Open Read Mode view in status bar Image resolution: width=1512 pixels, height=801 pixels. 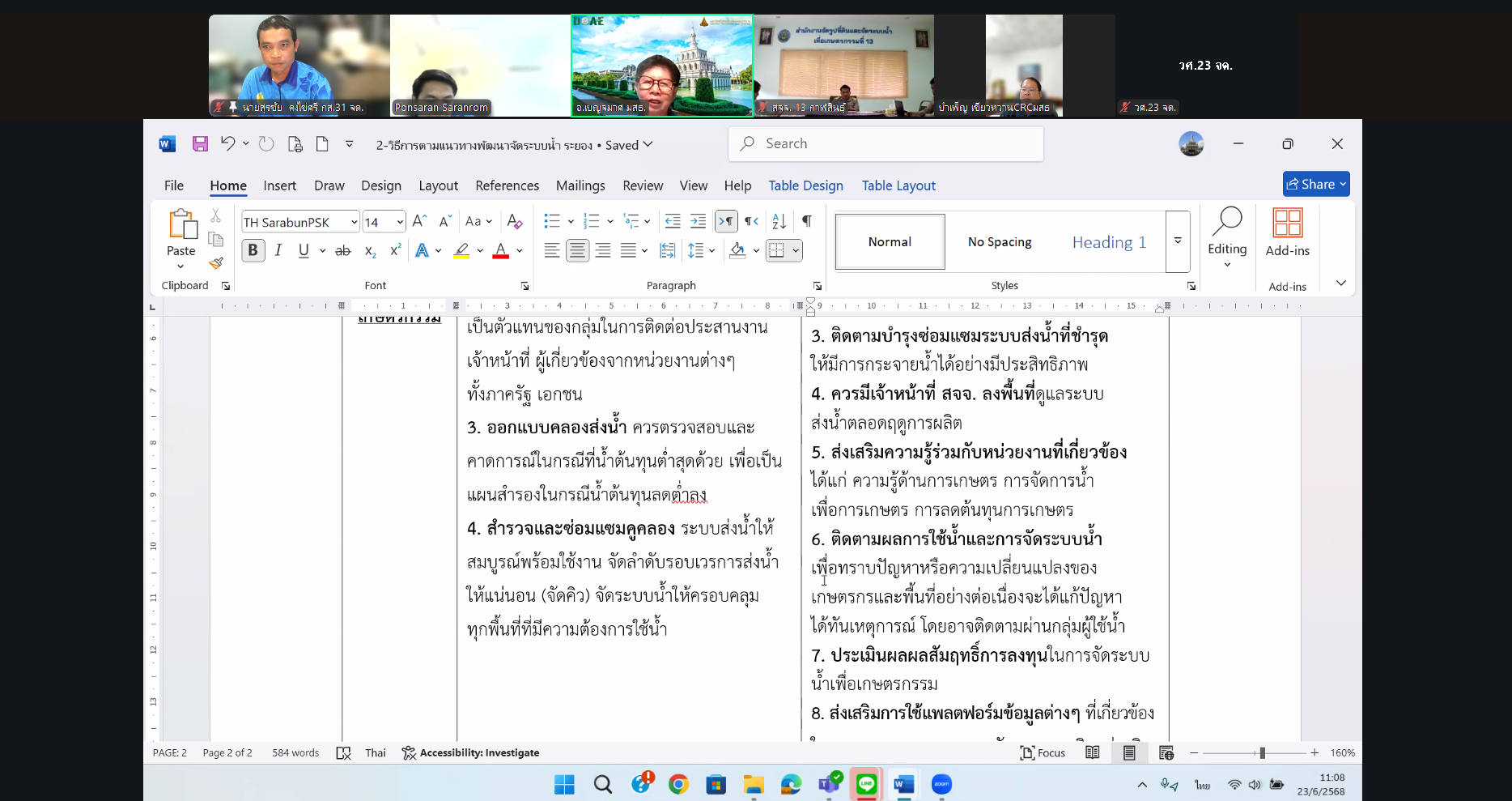[x=1092, y=752]
